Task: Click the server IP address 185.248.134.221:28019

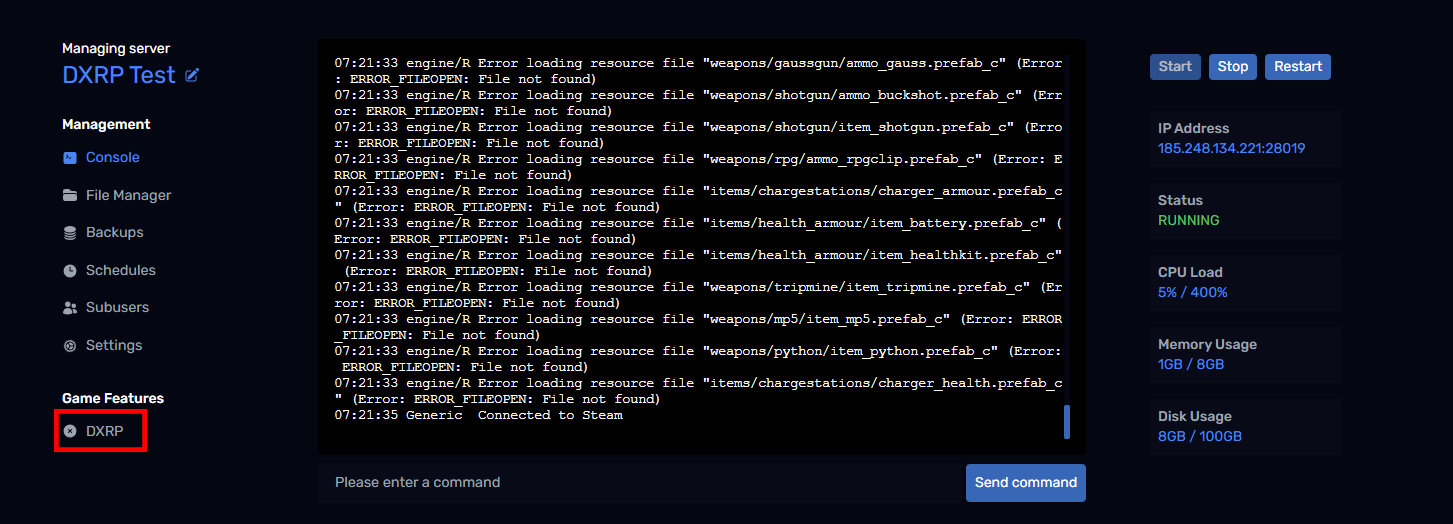Action: tap(1231, 149)
